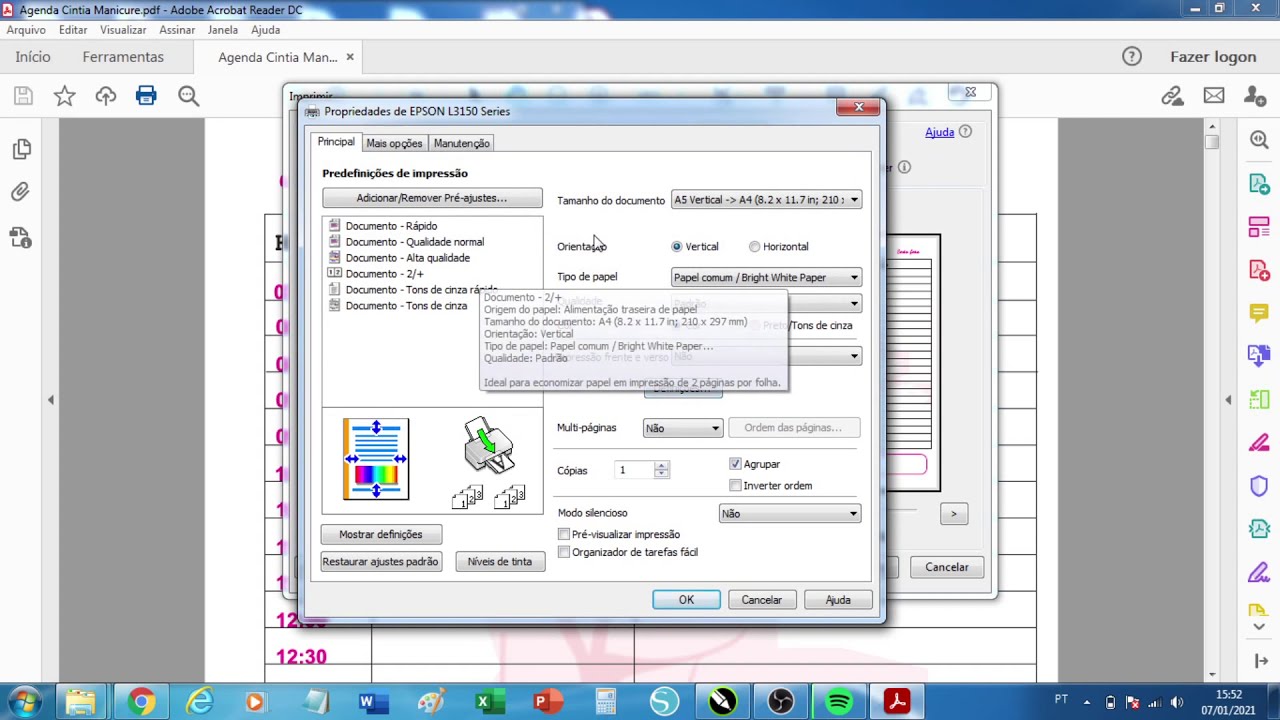Screen dimensions: 1280x720
Task: Switch to the Mais opções tab
Action: [x=394, y=144]
